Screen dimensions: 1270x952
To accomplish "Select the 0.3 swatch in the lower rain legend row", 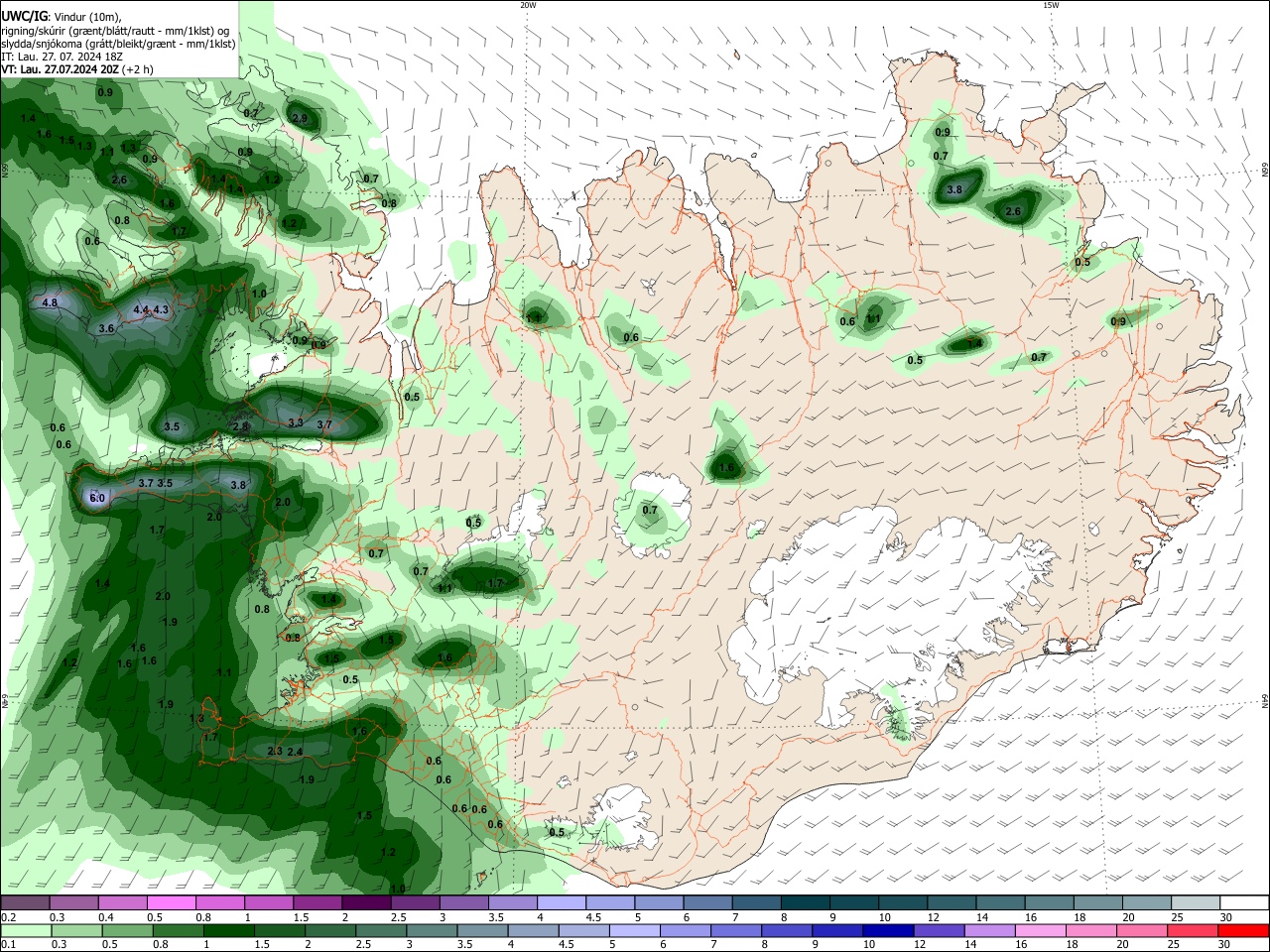I will (x=76, y=930).
